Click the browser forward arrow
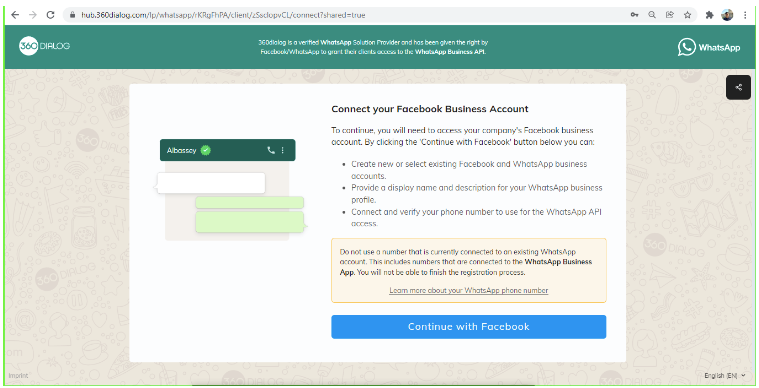Image resolution: width=759 pixels, height=388 pixels. pyautogui.click(x=32, y=15)
